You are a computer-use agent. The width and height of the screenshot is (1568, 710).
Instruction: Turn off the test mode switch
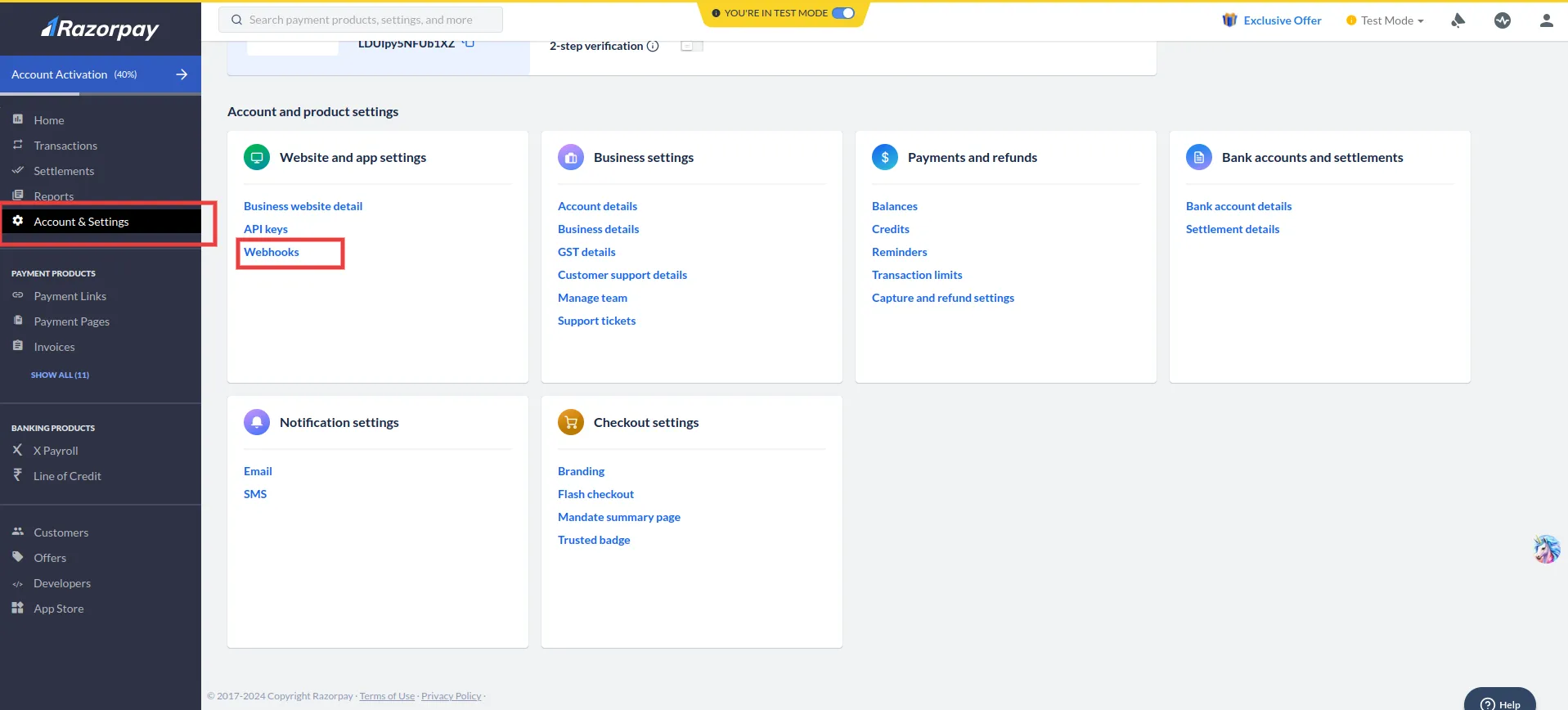pyautogui.click(x=843, y=13)
